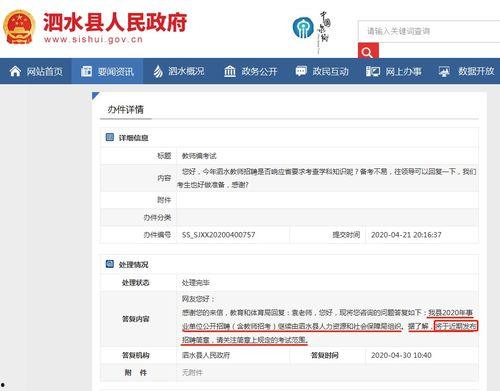
Task: Click the 办件详情 heading
Action: [125, 109]
